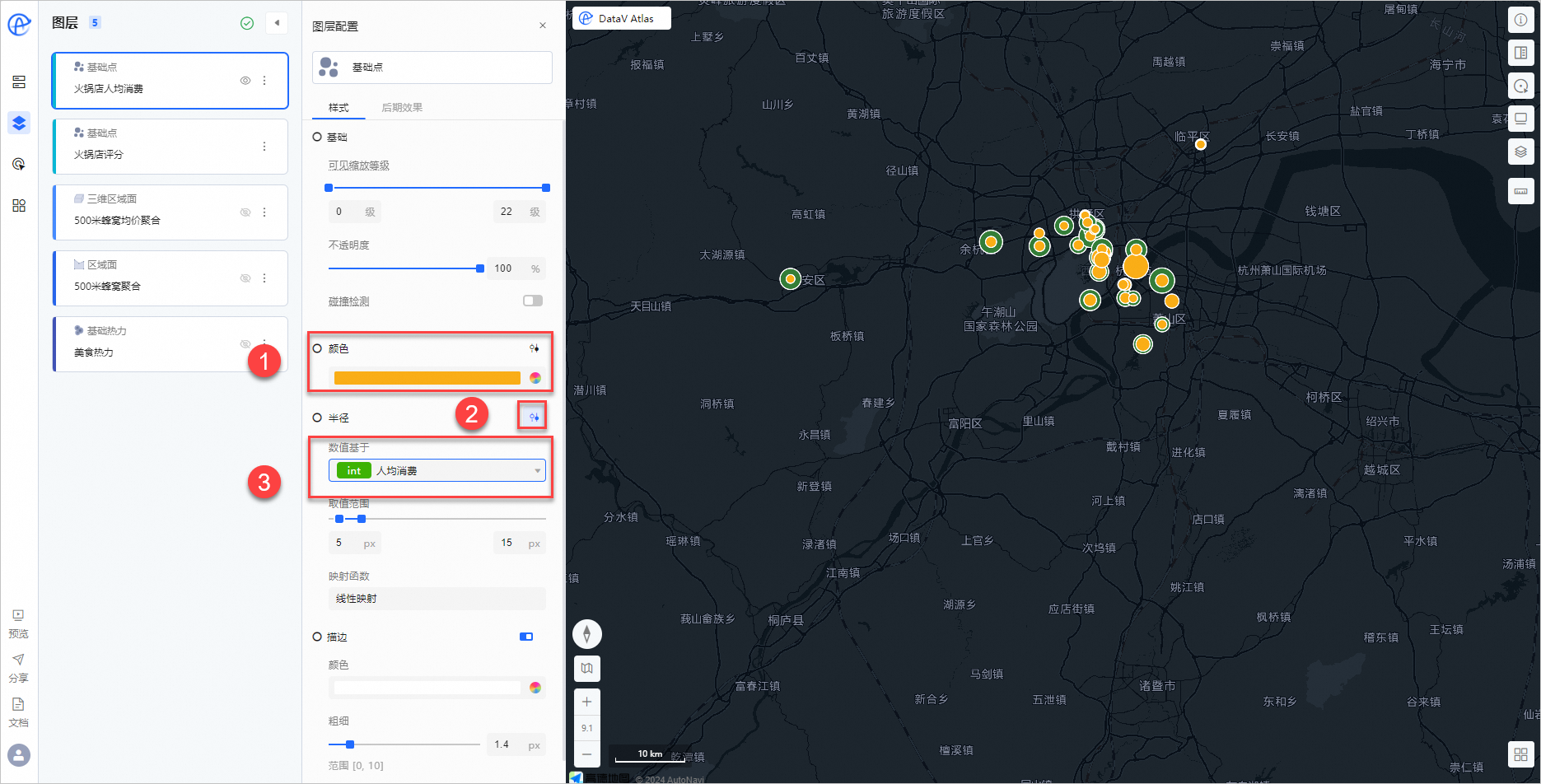Open the 基础点 layer type selector
The width and height of the screenshot is (1541, 784).
(x=432, y=68)
